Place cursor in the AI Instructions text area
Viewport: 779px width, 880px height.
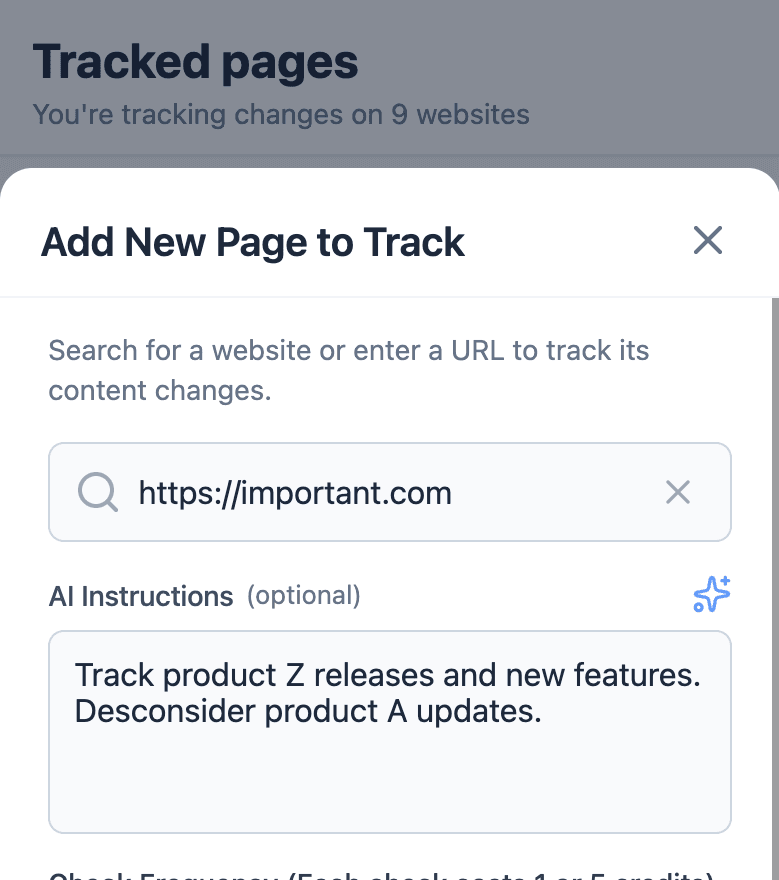(x=390, y=730)
